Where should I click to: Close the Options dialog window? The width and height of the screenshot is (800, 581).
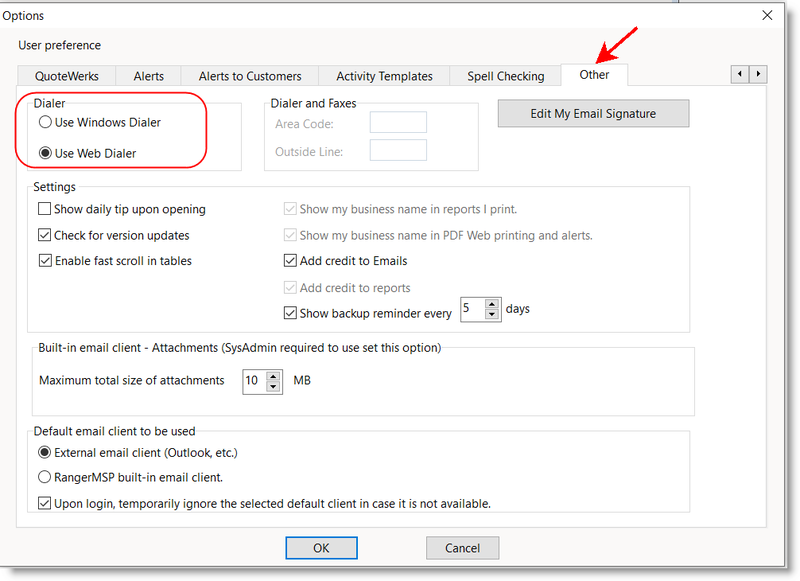(x=767, y=15)
